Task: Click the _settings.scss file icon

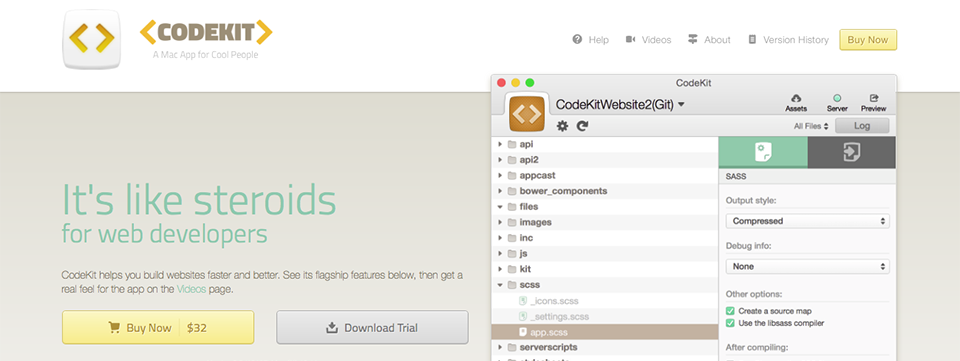Action: point(523,316)
